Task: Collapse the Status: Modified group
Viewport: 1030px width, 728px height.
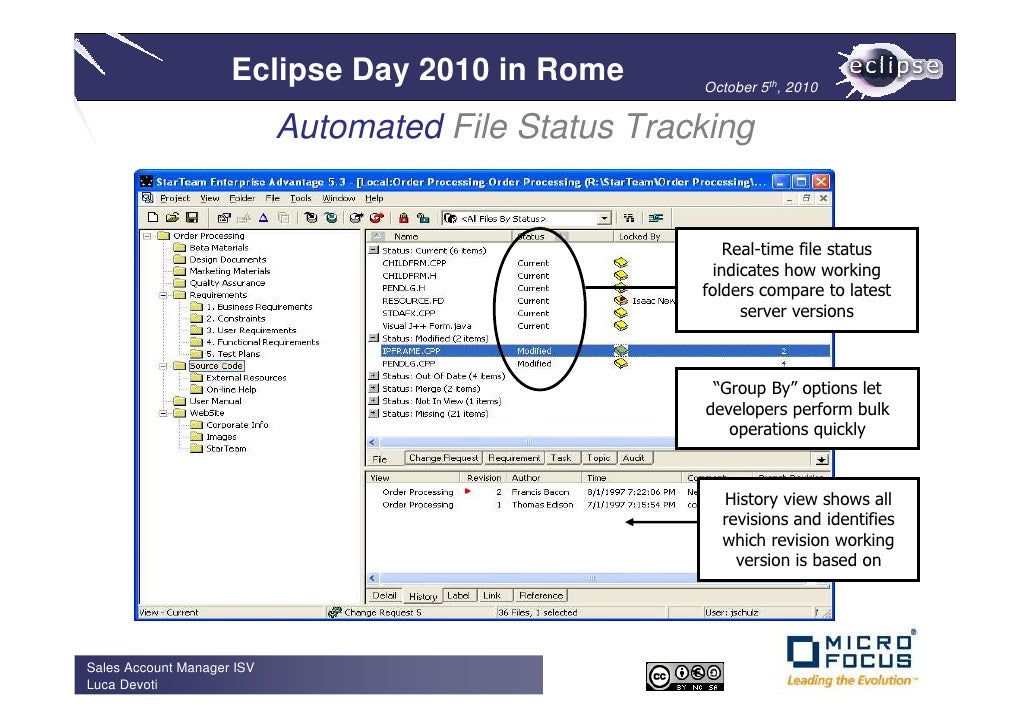Action: 374,338
